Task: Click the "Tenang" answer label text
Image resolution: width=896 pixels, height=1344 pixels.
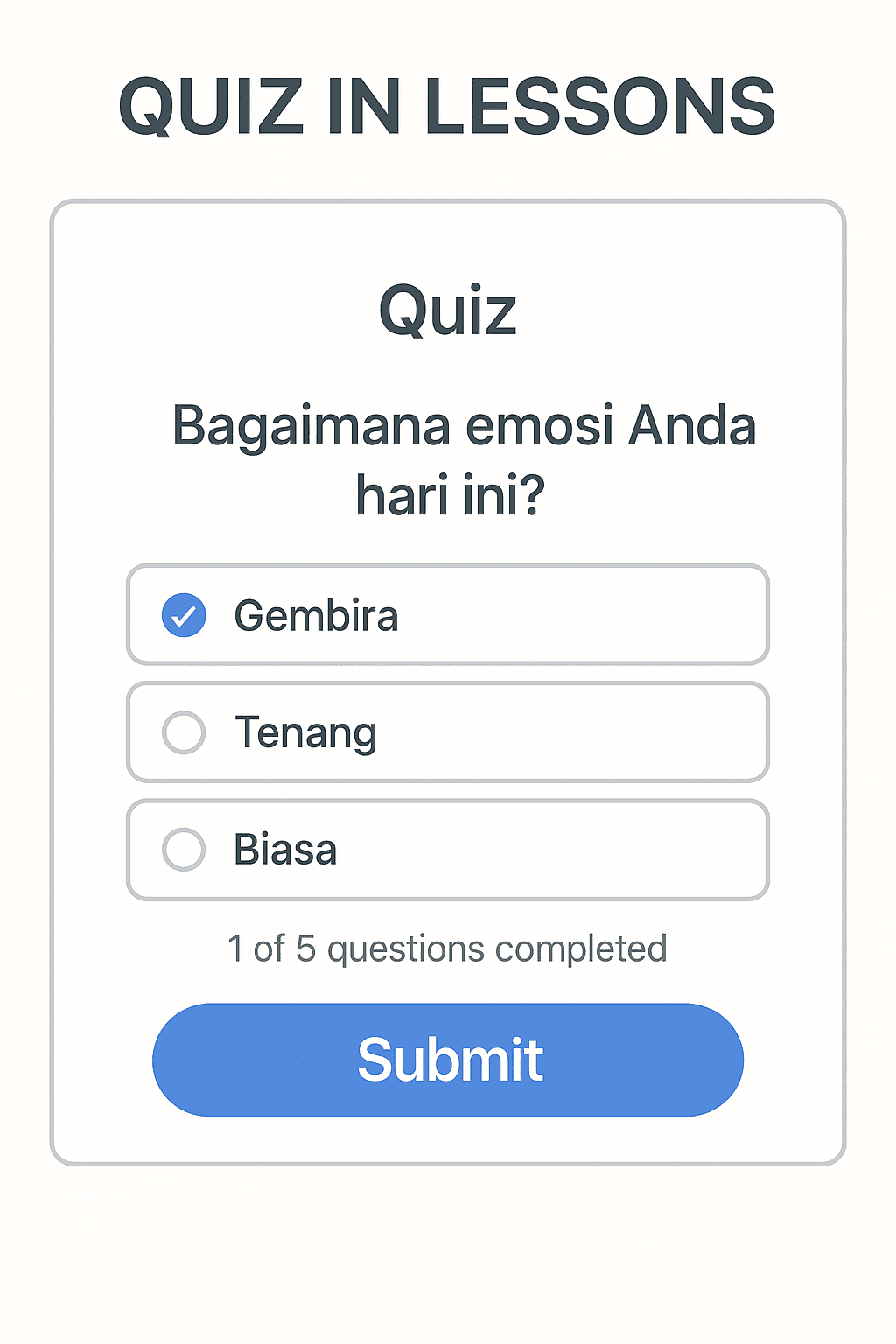Action: (x=305, y=733)
